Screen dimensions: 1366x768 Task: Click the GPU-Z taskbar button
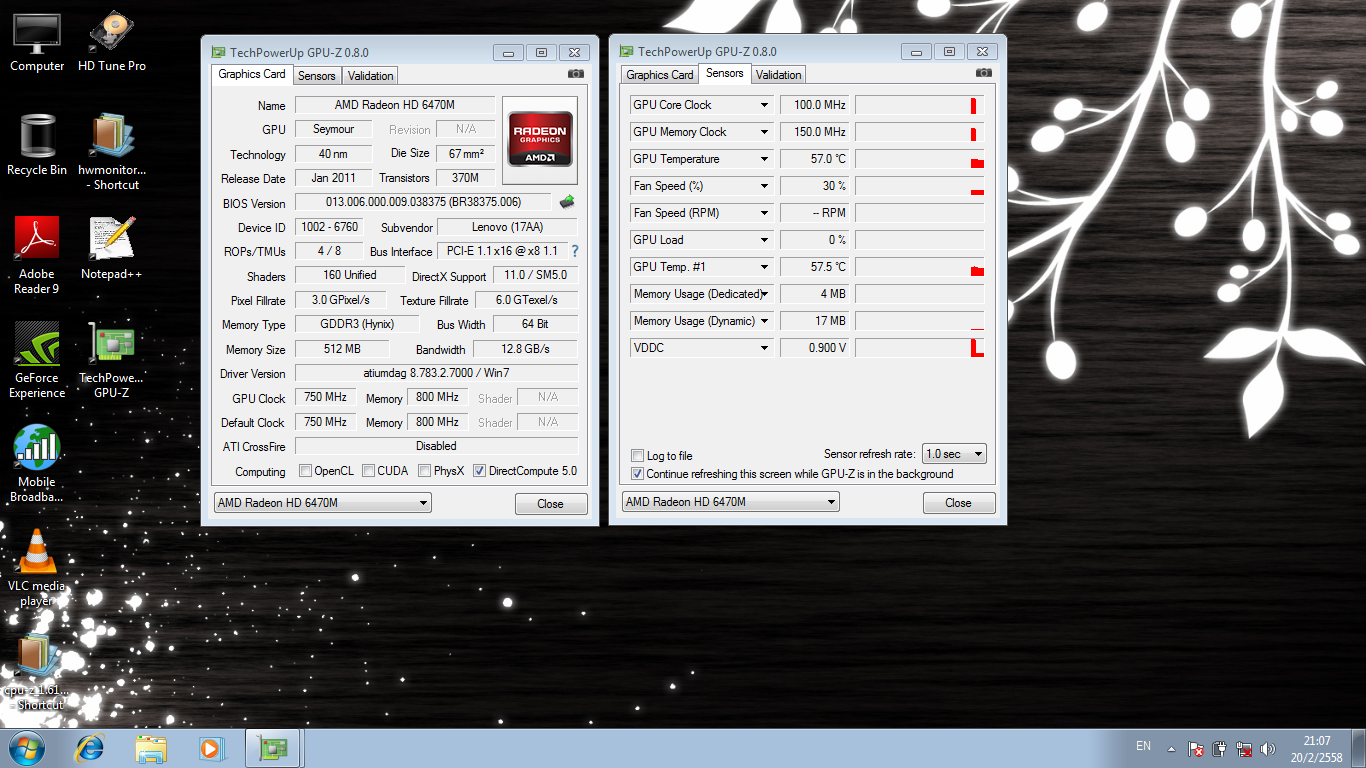pos(273,748)
